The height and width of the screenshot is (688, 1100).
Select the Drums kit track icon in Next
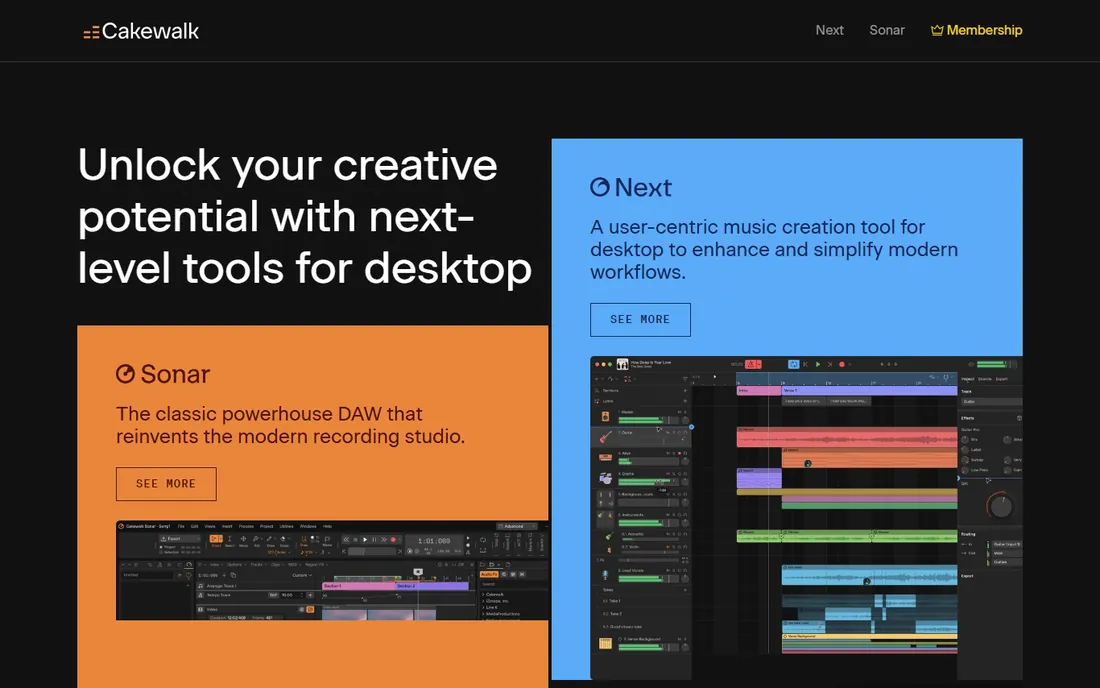[605, 478]
